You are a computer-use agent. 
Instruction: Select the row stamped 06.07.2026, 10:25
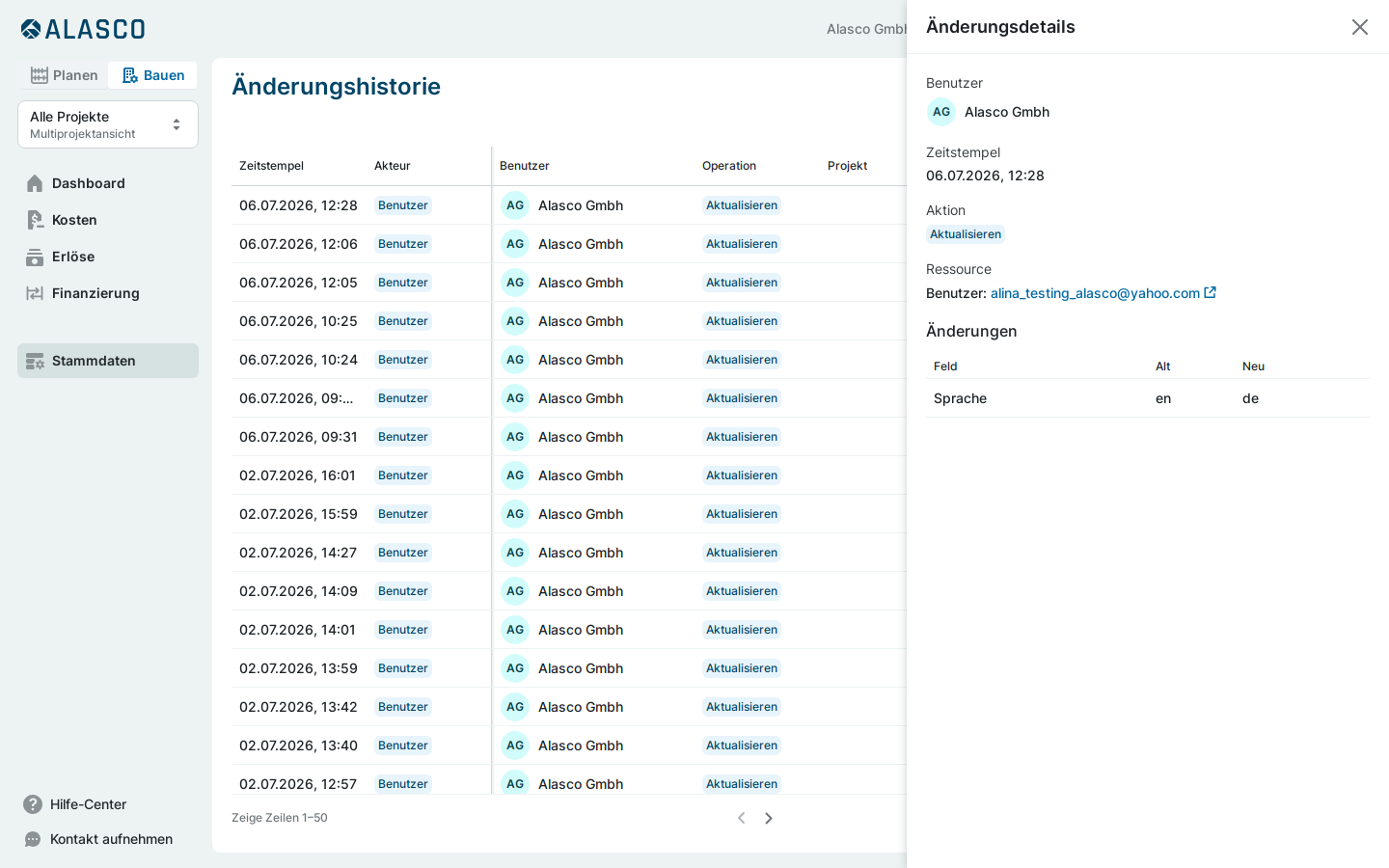[569, 321]
